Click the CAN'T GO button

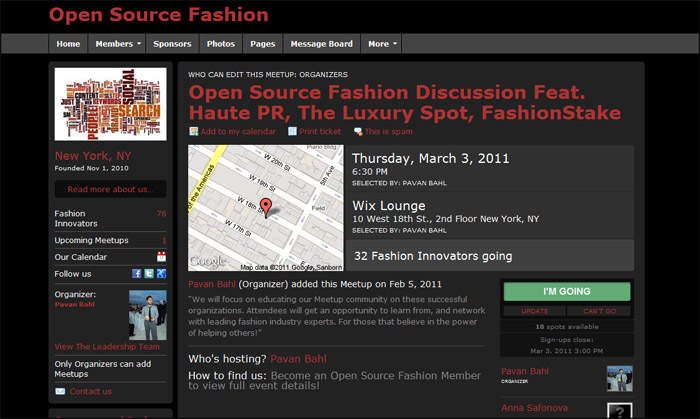click(599, 311)
